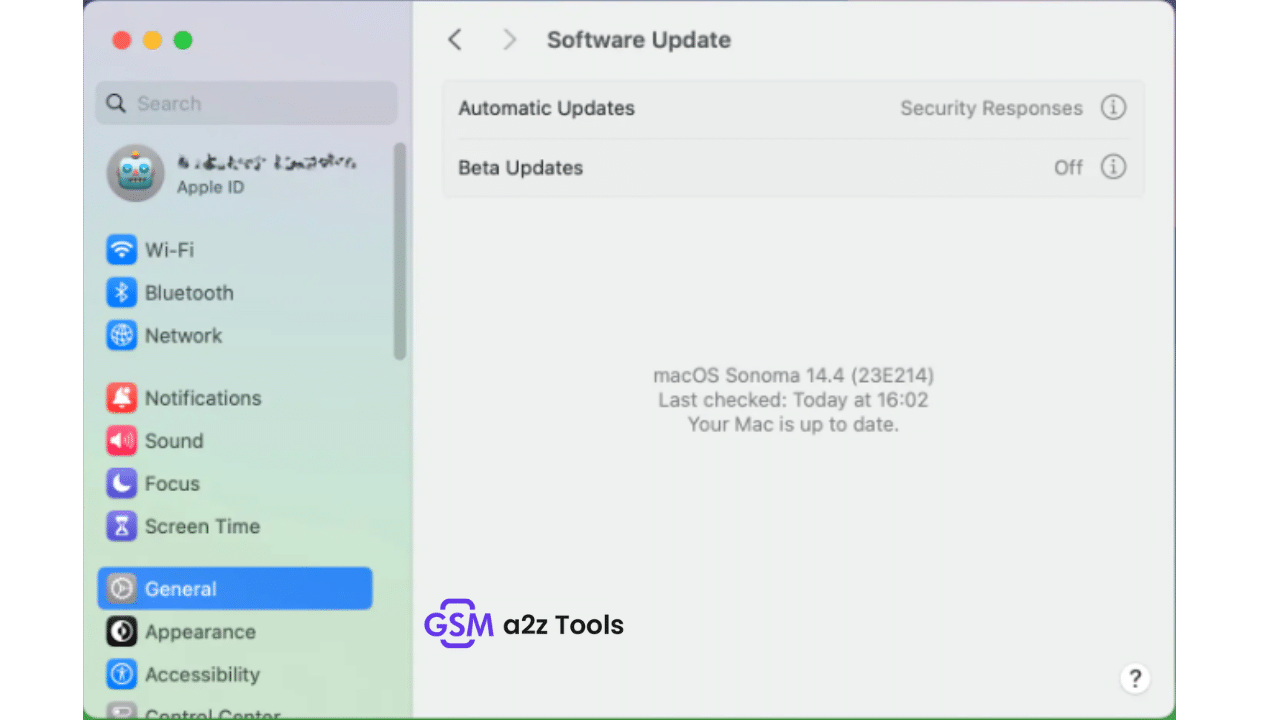Show info about Automatic Updates
The height and width of the screenshot is (720, 1280).
1113,107
